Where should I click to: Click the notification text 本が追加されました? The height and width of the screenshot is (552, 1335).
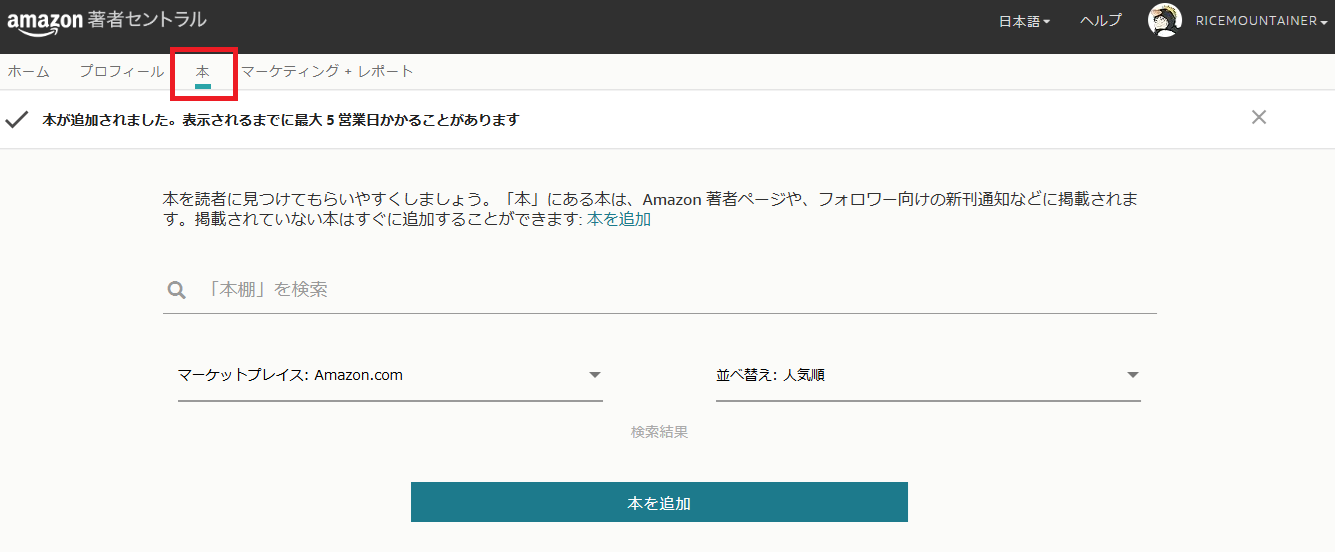(x=104, y=119)
